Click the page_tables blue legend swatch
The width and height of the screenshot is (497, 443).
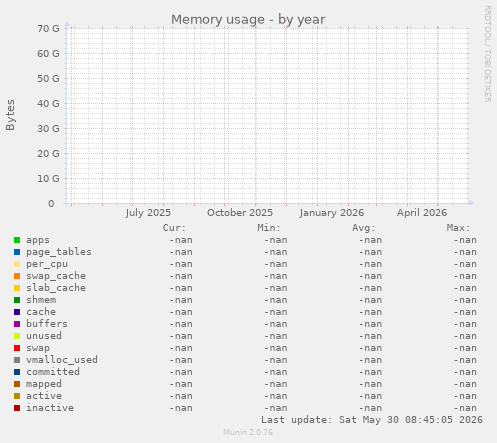pyautogui.click(x=17, y=252)
